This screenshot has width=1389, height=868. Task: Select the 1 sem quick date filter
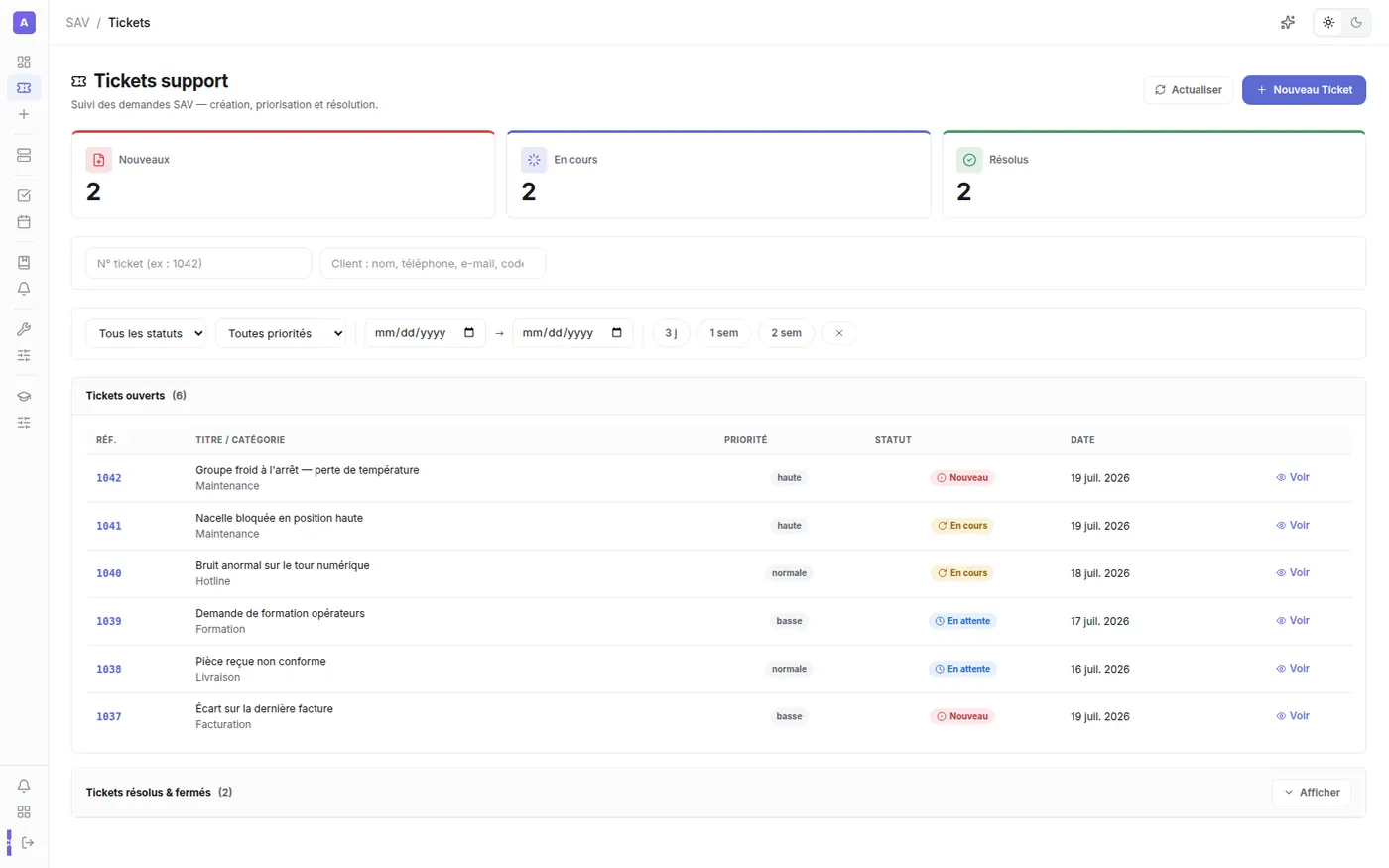tap(724, 333)
